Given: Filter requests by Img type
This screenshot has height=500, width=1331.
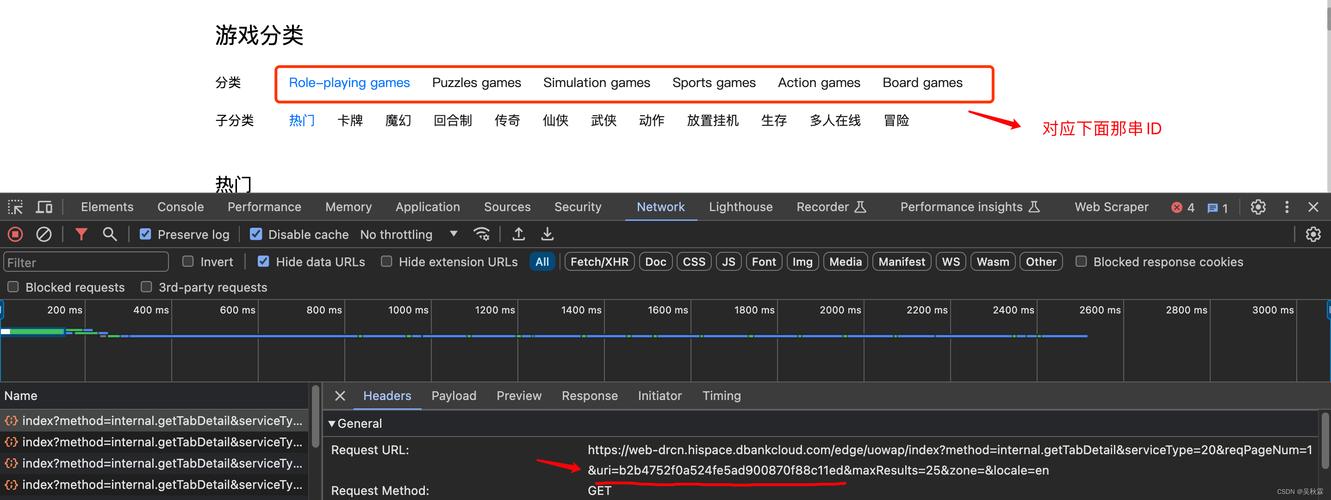Looking at the screenshot, I should [802, 262].
